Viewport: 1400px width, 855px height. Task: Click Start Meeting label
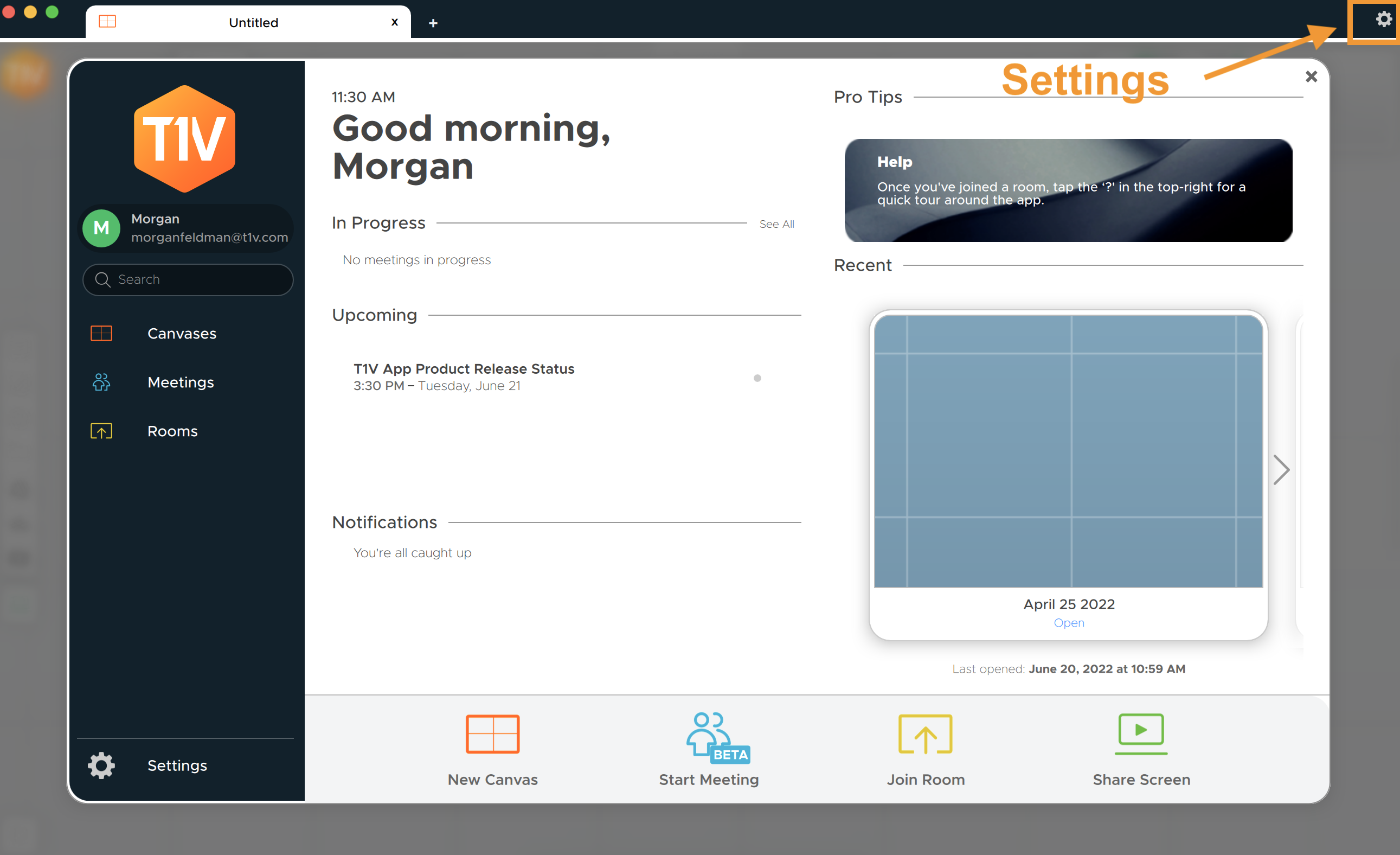[x=709, y=780]
